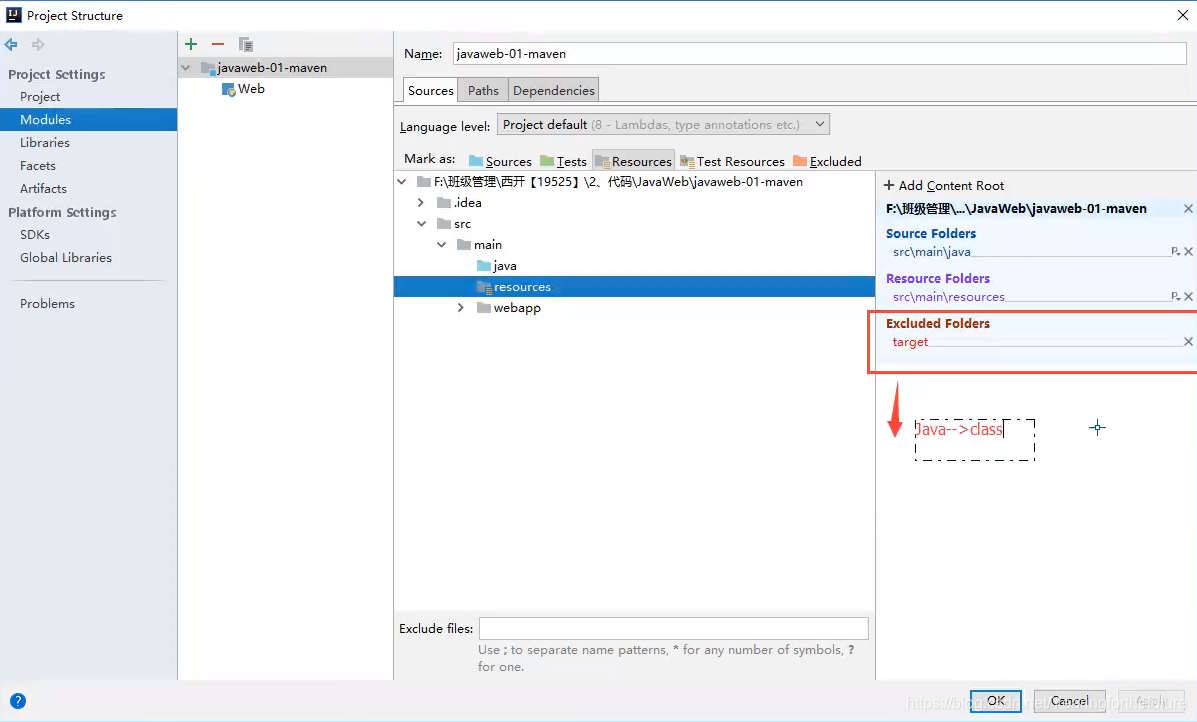
Task: Collapse the src folder
Action: tap(421, 224)
